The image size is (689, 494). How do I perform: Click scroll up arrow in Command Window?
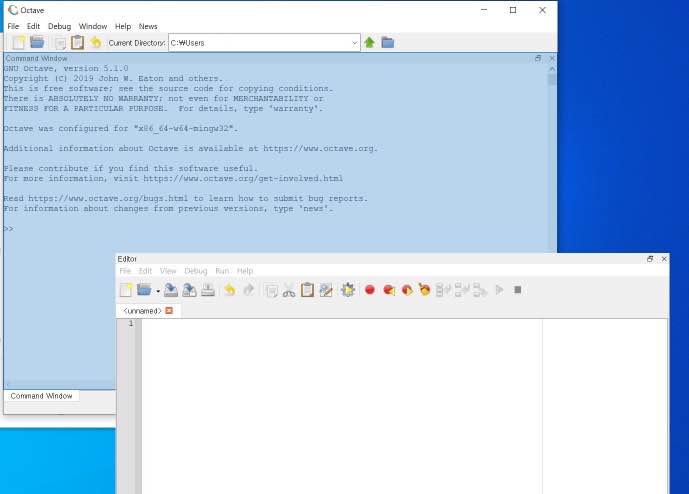click(x=552, y=69)
